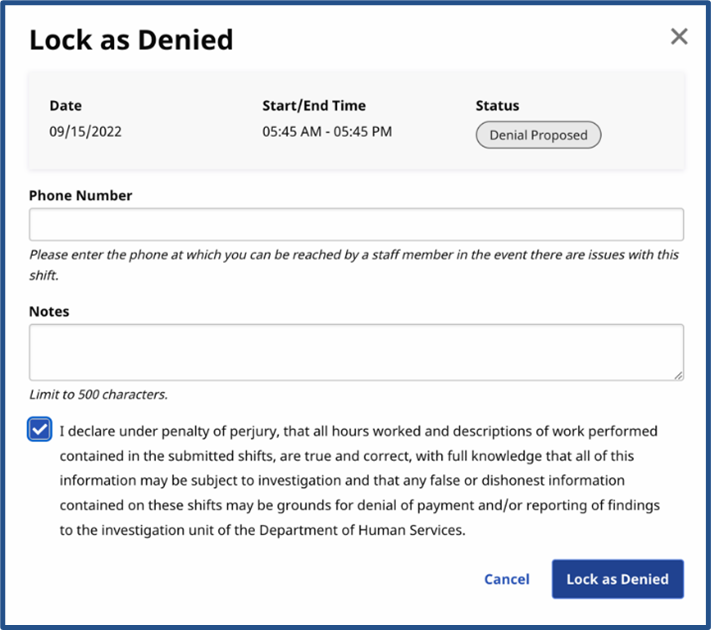Click the Date column heading
This screenshot has width=711, height=630.
66,105
